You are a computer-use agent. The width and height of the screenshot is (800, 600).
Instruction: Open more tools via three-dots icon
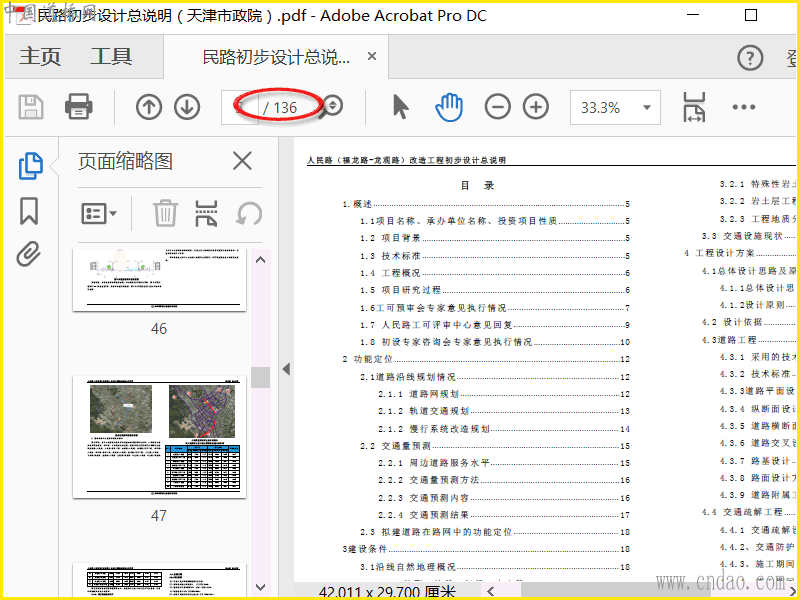743,107
